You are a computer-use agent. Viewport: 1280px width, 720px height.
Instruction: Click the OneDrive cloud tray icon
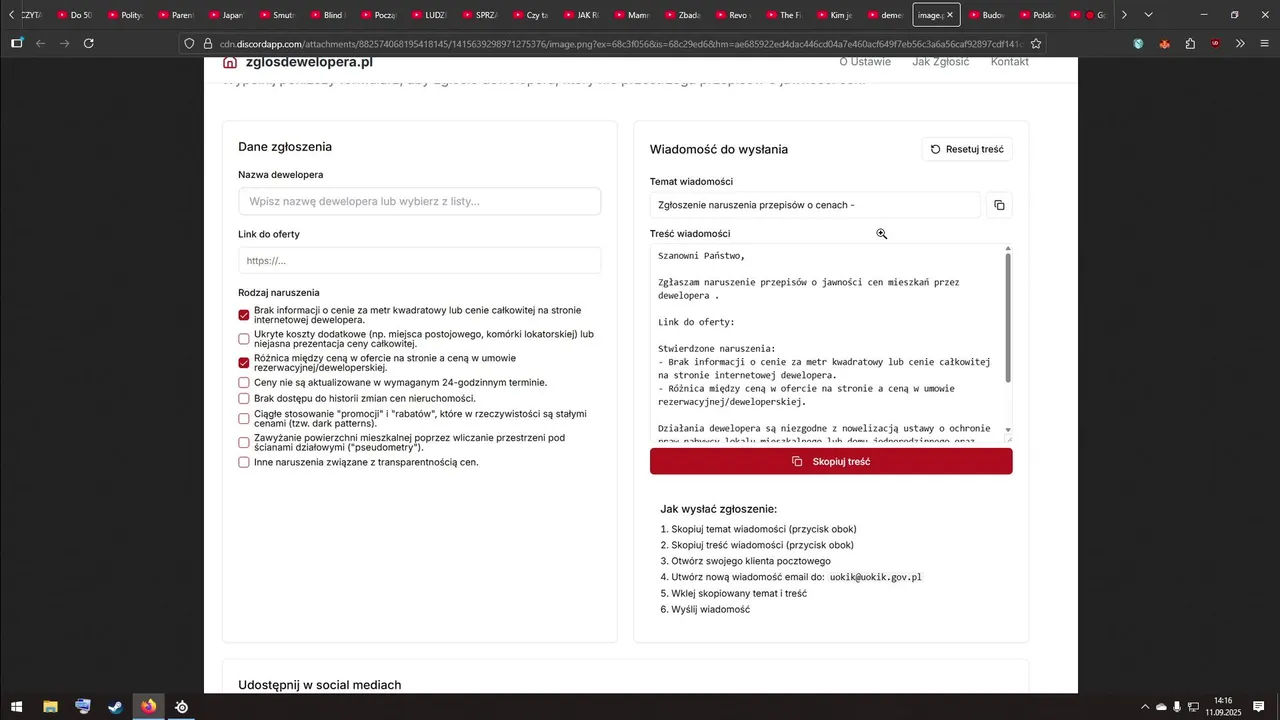[1161, 707]
